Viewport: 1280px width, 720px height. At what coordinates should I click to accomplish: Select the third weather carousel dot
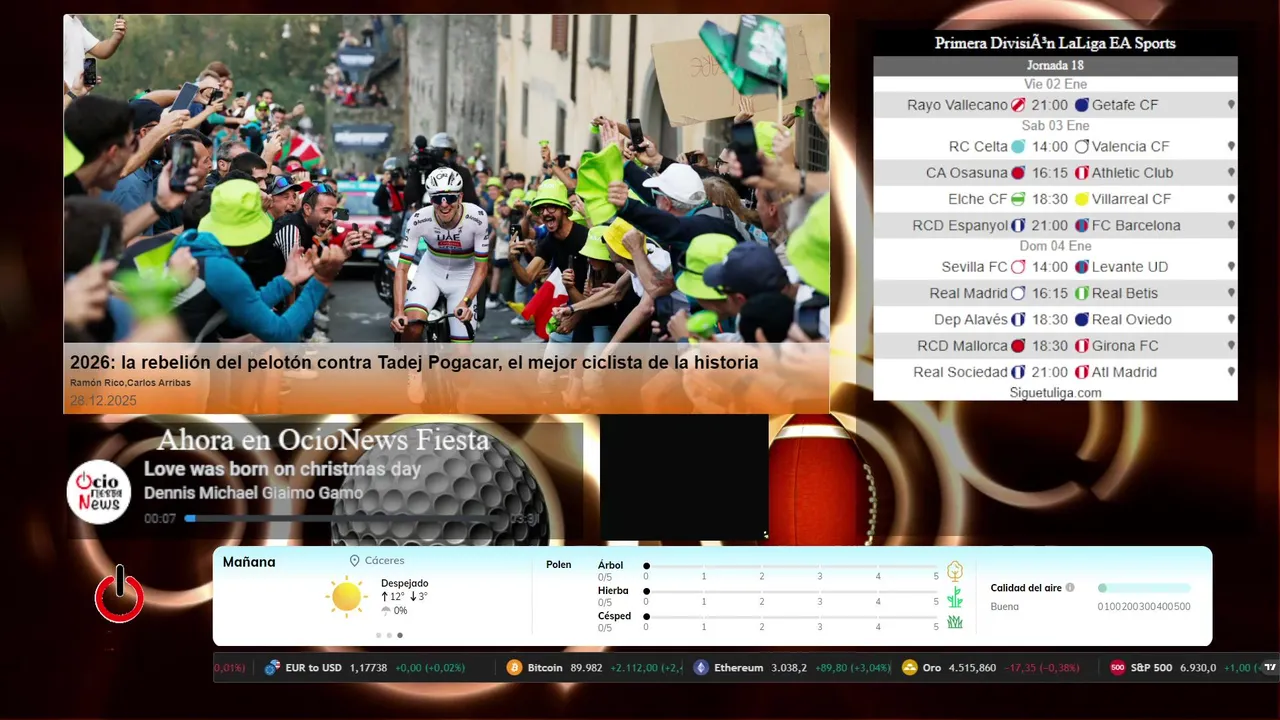pos(400,635)
